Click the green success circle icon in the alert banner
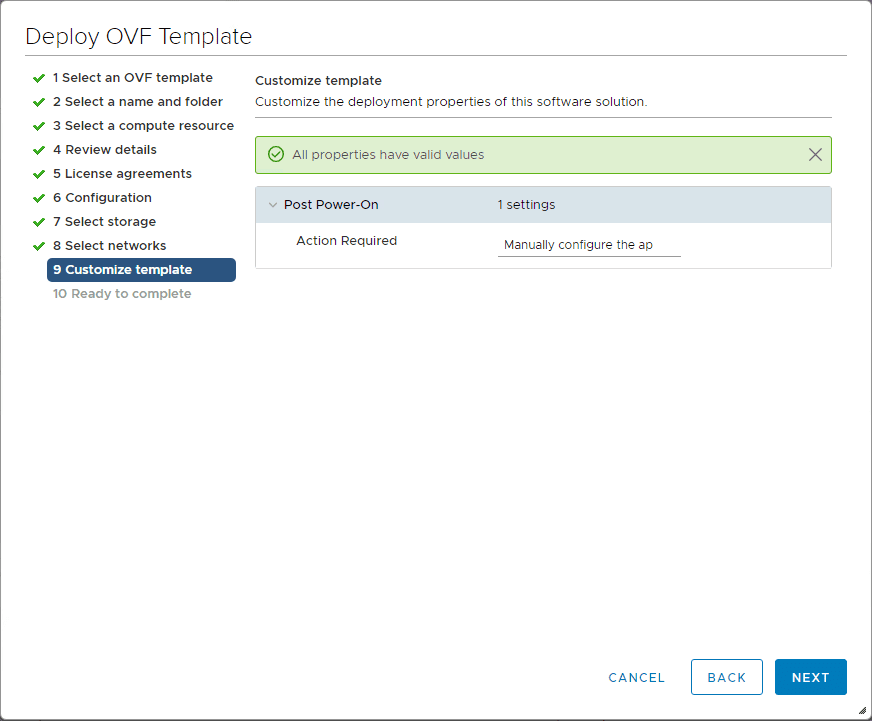This screenshot has width=872, height=721. tap(275, 154)
